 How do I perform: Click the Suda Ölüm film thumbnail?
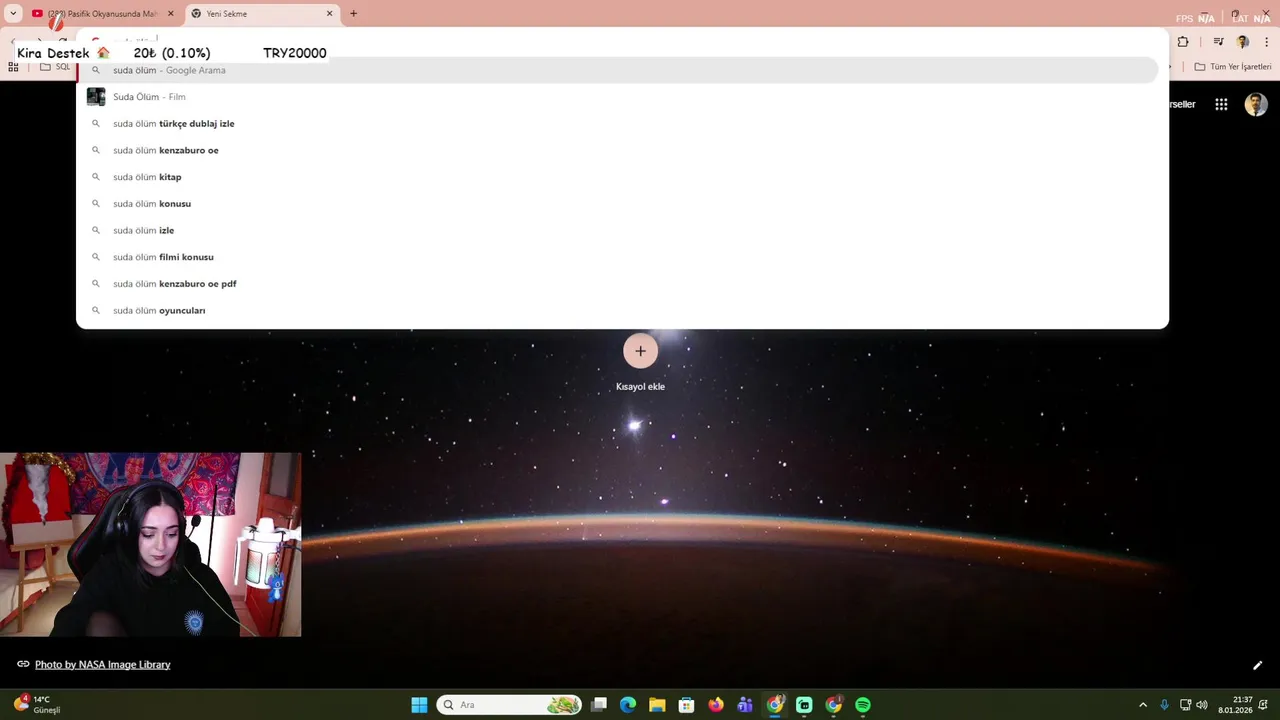tap(96, 97)
